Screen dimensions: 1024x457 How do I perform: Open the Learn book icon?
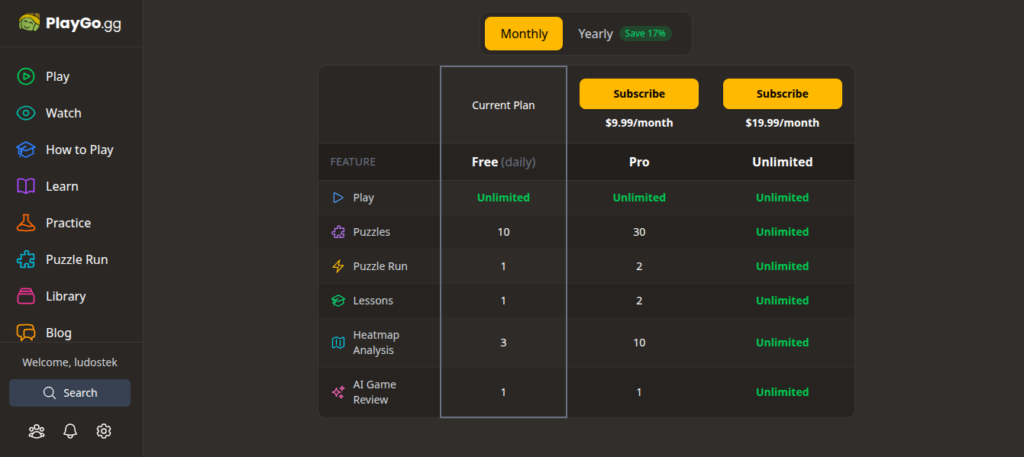(x=26, y=186)
